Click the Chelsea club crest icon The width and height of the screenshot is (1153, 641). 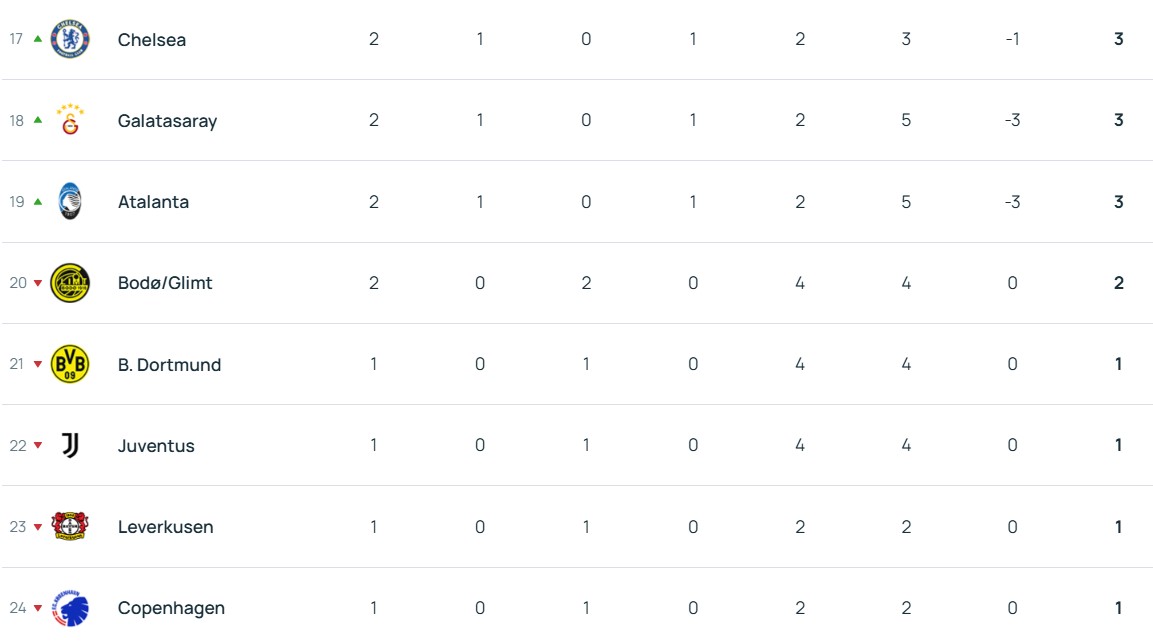pos(70,39)
